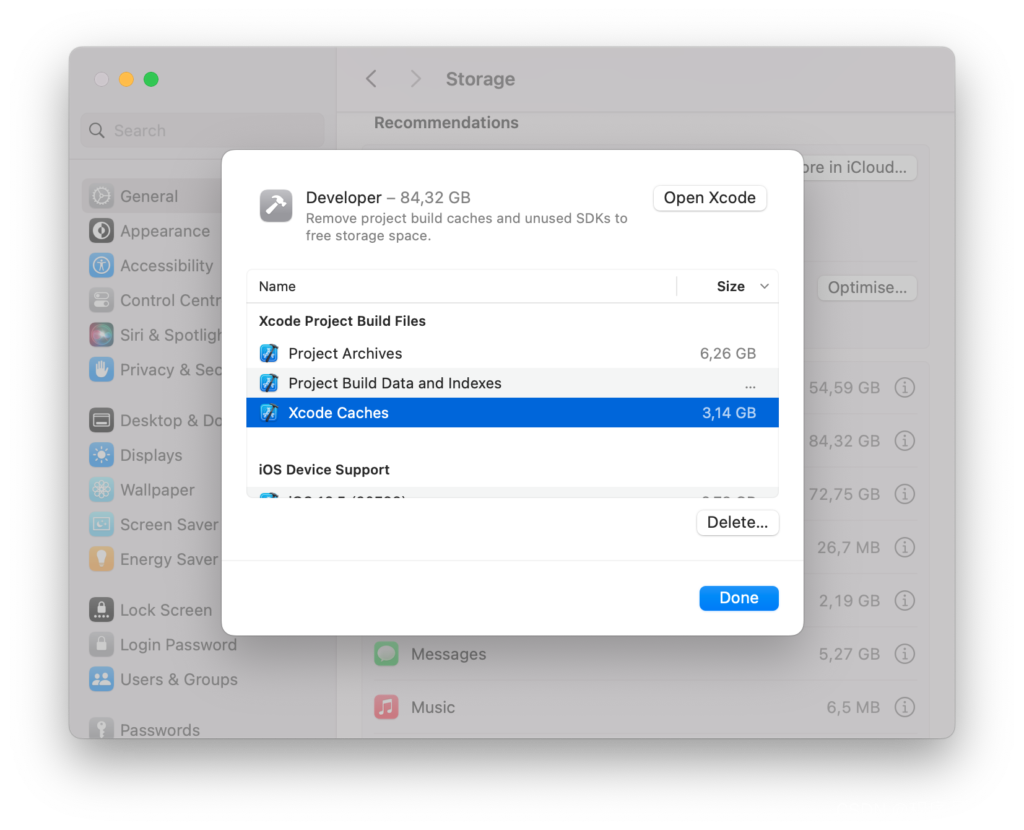The height and width of the screenshot is (830, 1024).
Task: Click the Music storage row label
Action: click(x=433, y=707)
